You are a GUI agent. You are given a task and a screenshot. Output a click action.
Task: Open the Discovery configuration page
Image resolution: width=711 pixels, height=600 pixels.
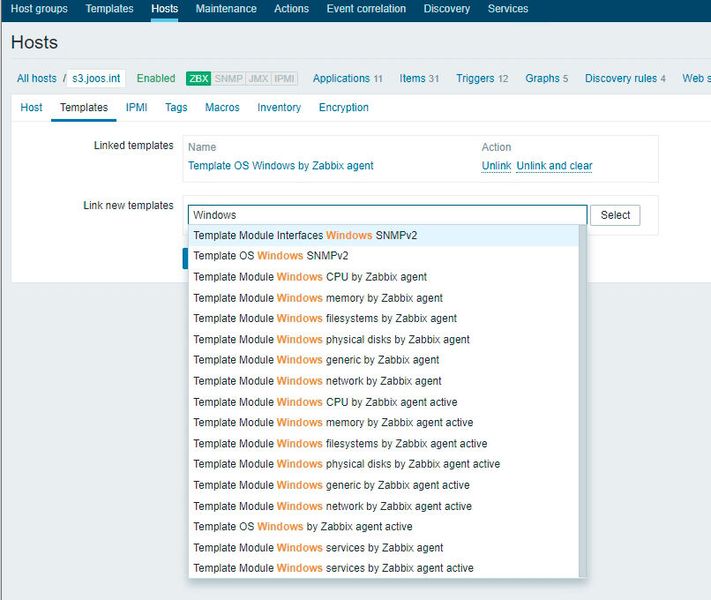(447, 9)
